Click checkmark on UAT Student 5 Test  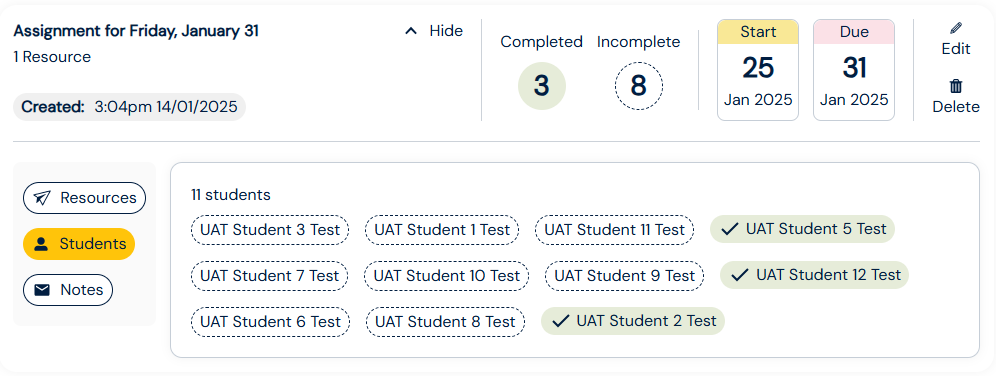(730, 229)
